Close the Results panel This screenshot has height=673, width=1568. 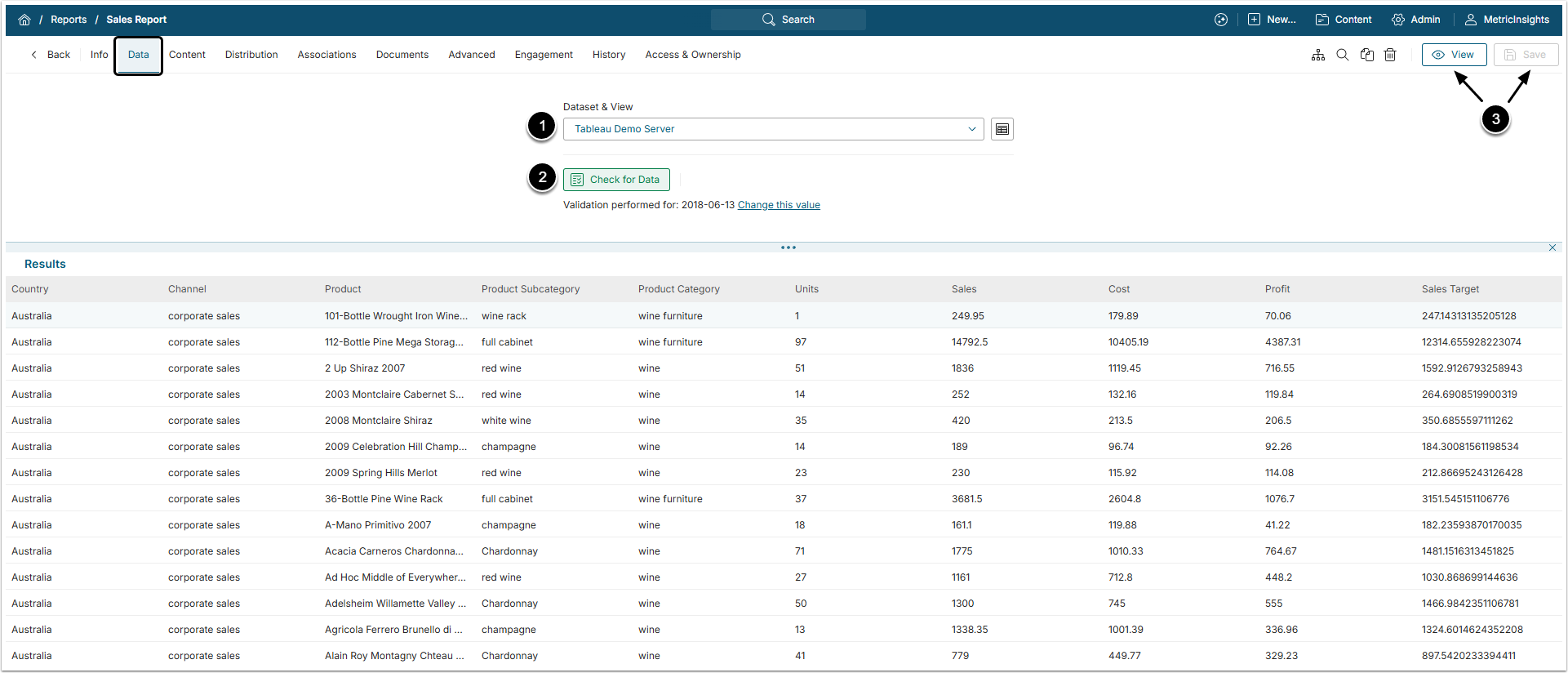click(1552, 247)
